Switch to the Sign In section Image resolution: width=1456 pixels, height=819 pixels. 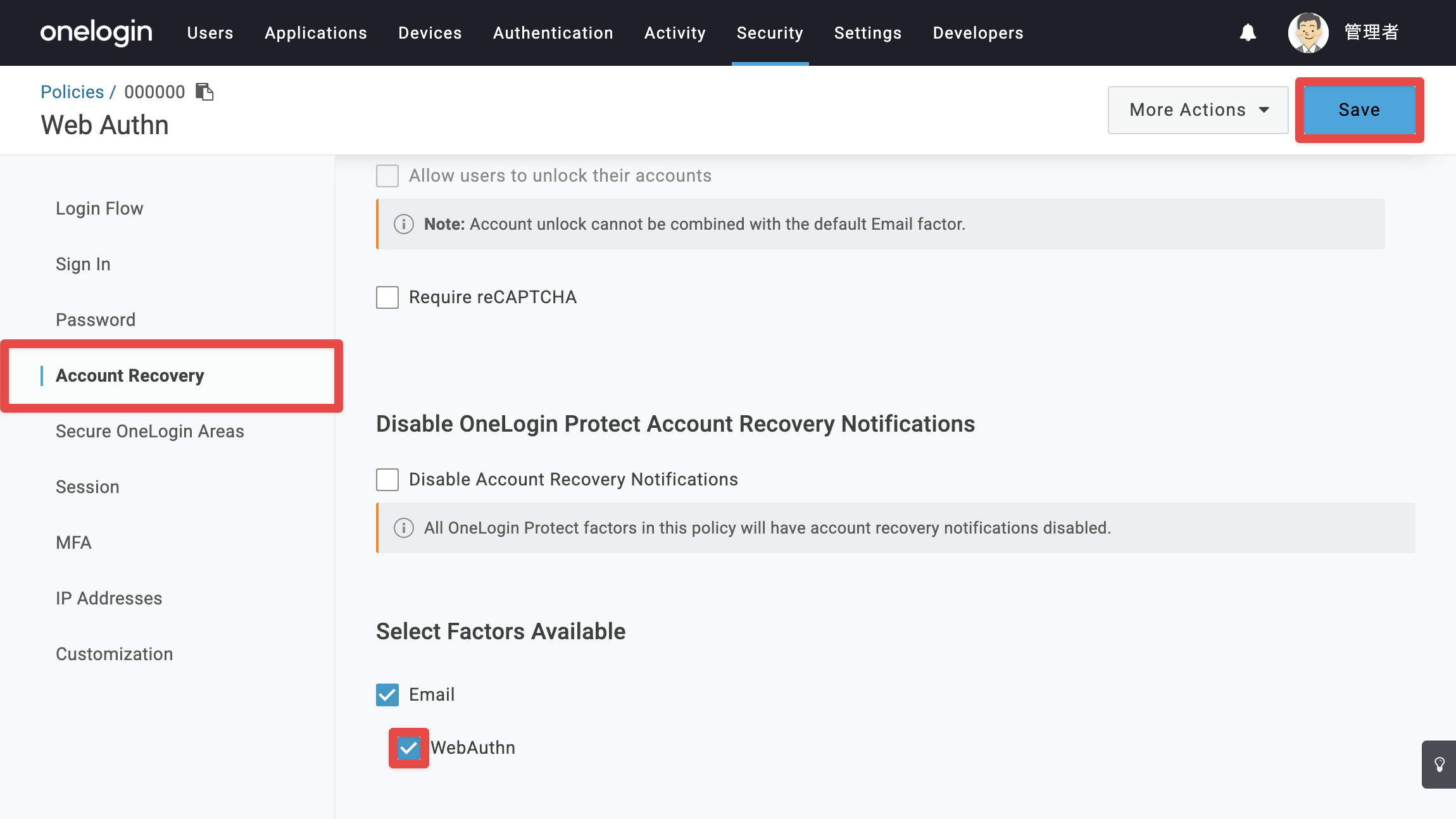83,265
